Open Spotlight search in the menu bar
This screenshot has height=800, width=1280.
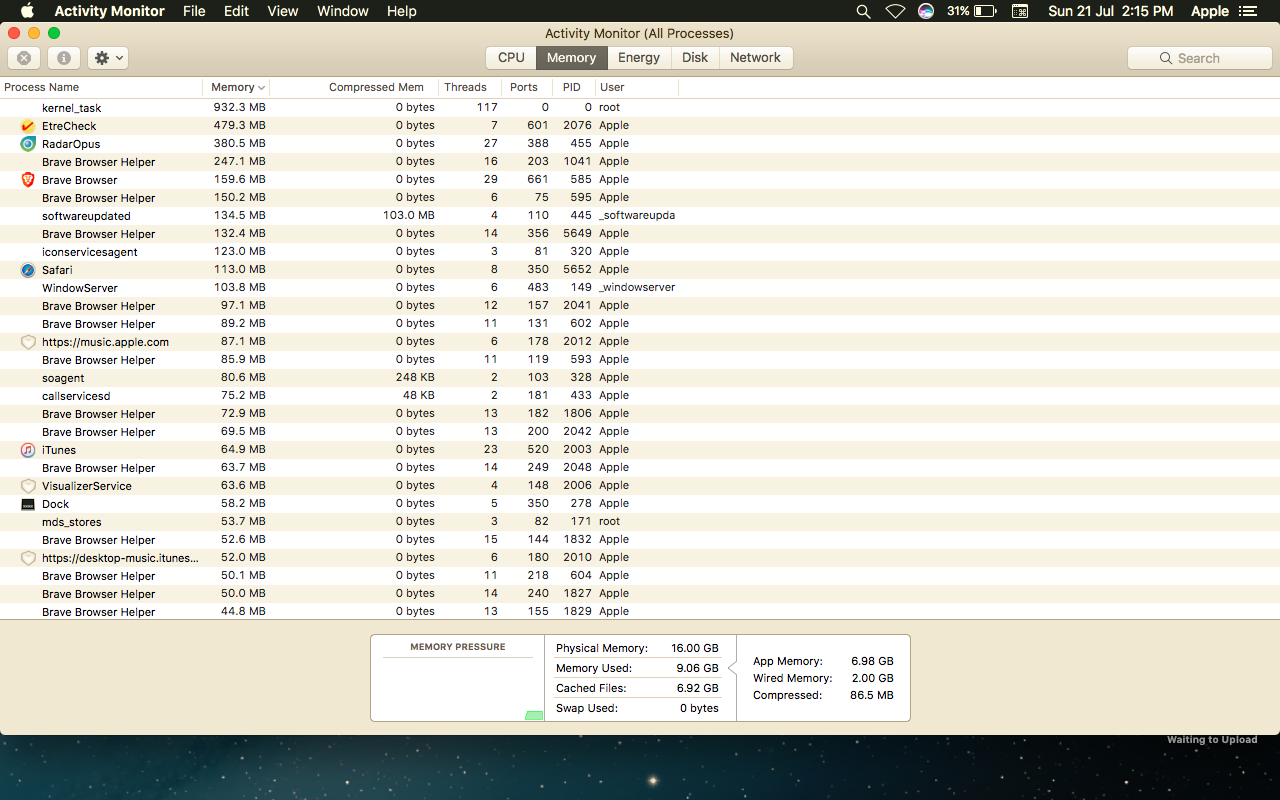tap(863, 11)
